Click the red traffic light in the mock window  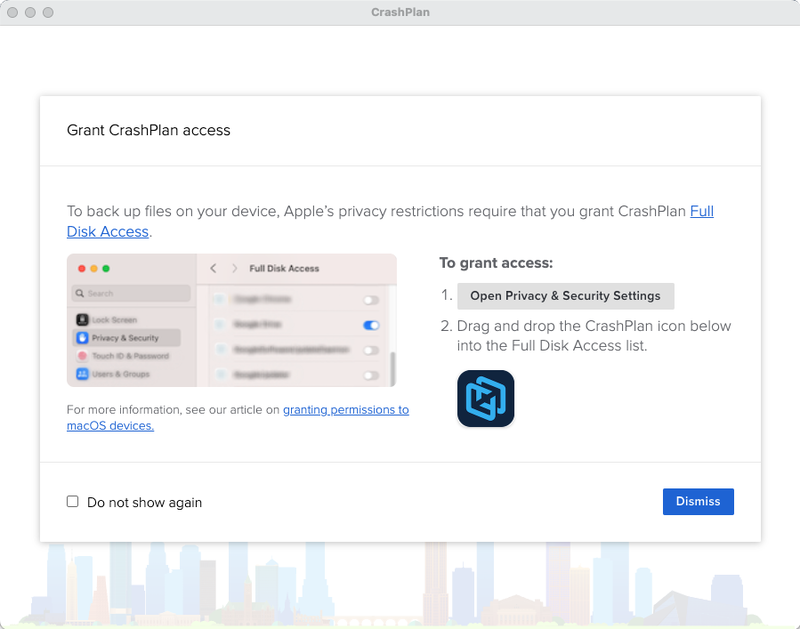pyautogui.click(x=80, y=268)
